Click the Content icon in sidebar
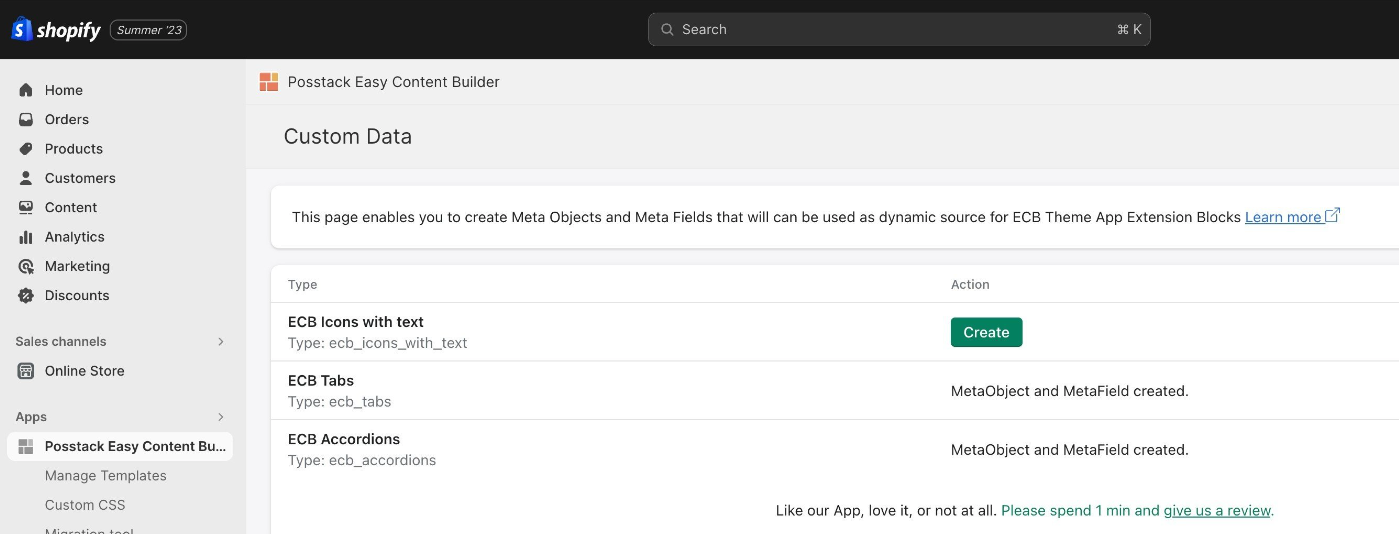This screenshot has height=534, width=1399. pyautogui.click(x=26, y=207)
